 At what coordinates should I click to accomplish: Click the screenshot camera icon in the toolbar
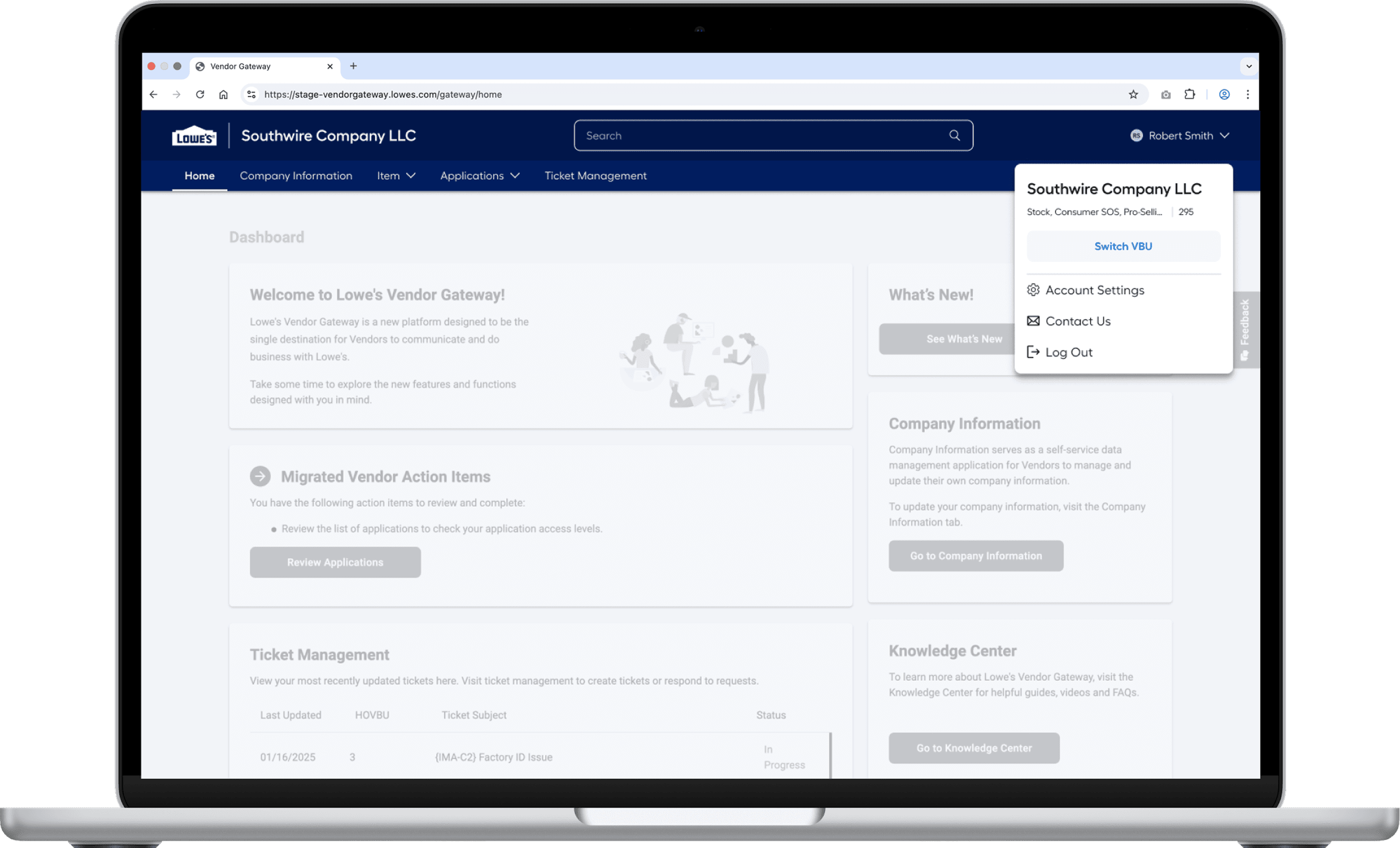(x=1165, y=94)
